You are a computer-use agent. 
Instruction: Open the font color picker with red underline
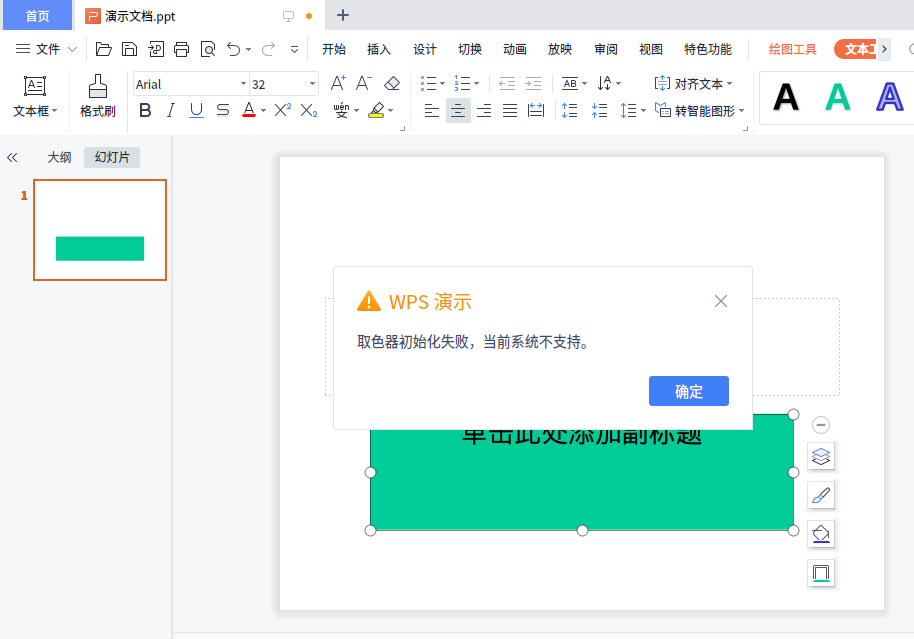pyautogui.click(x=248, y=111)
